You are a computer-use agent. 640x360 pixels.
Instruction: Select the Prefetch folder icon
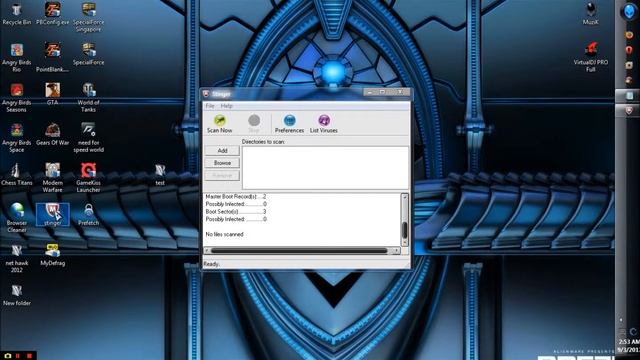coord(89,215)
